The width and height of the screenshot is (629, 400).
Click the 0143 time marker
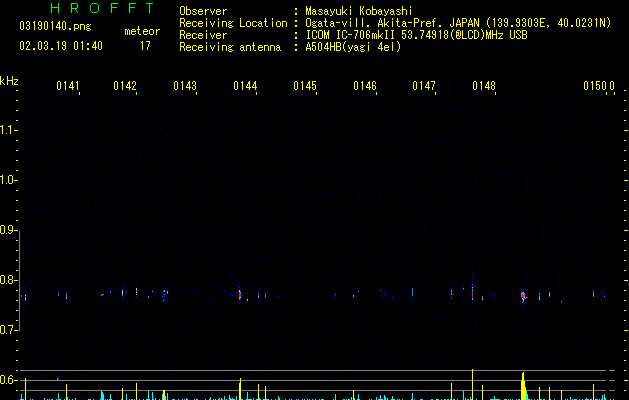[185, 86]
